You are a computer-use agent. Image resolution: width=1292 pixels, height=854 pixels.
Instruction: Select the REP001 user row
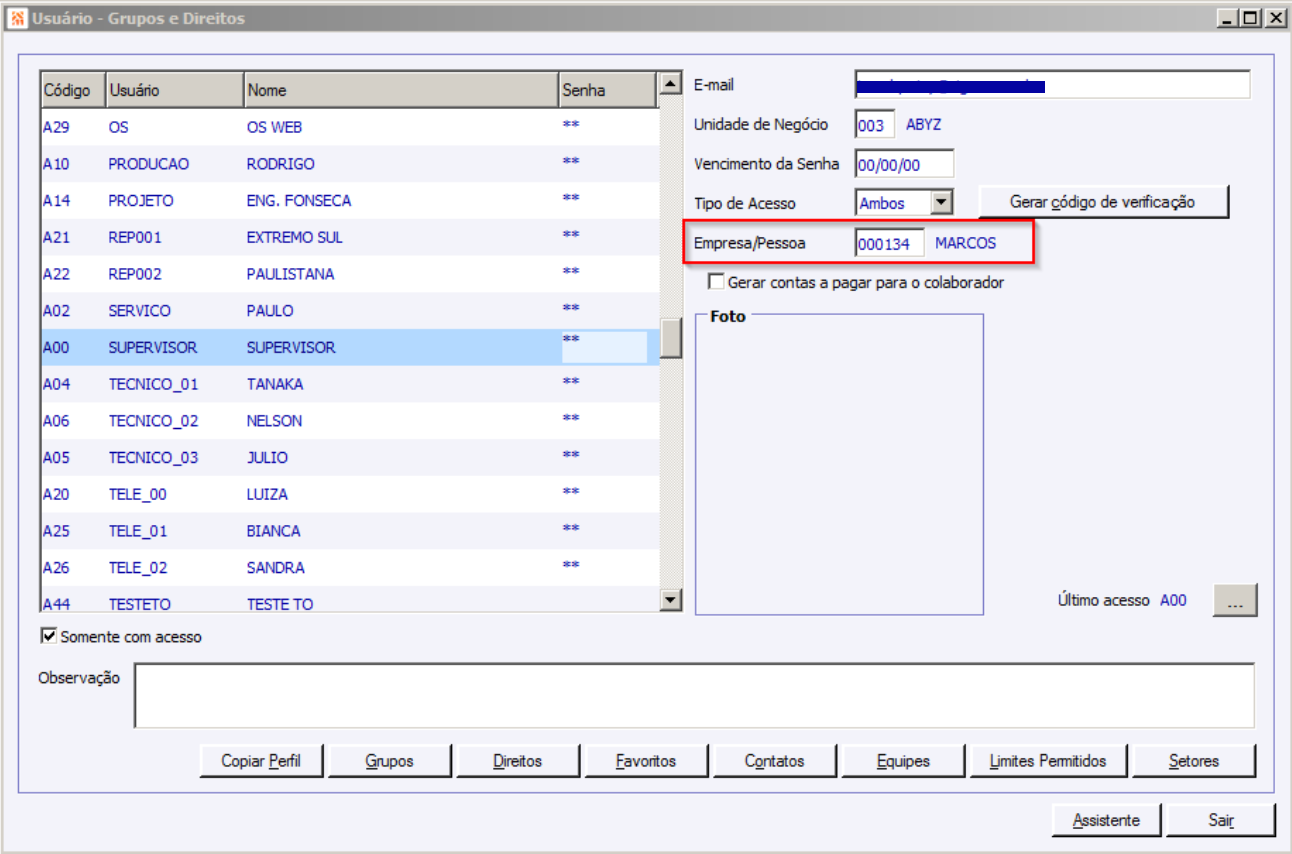(350, 238)
